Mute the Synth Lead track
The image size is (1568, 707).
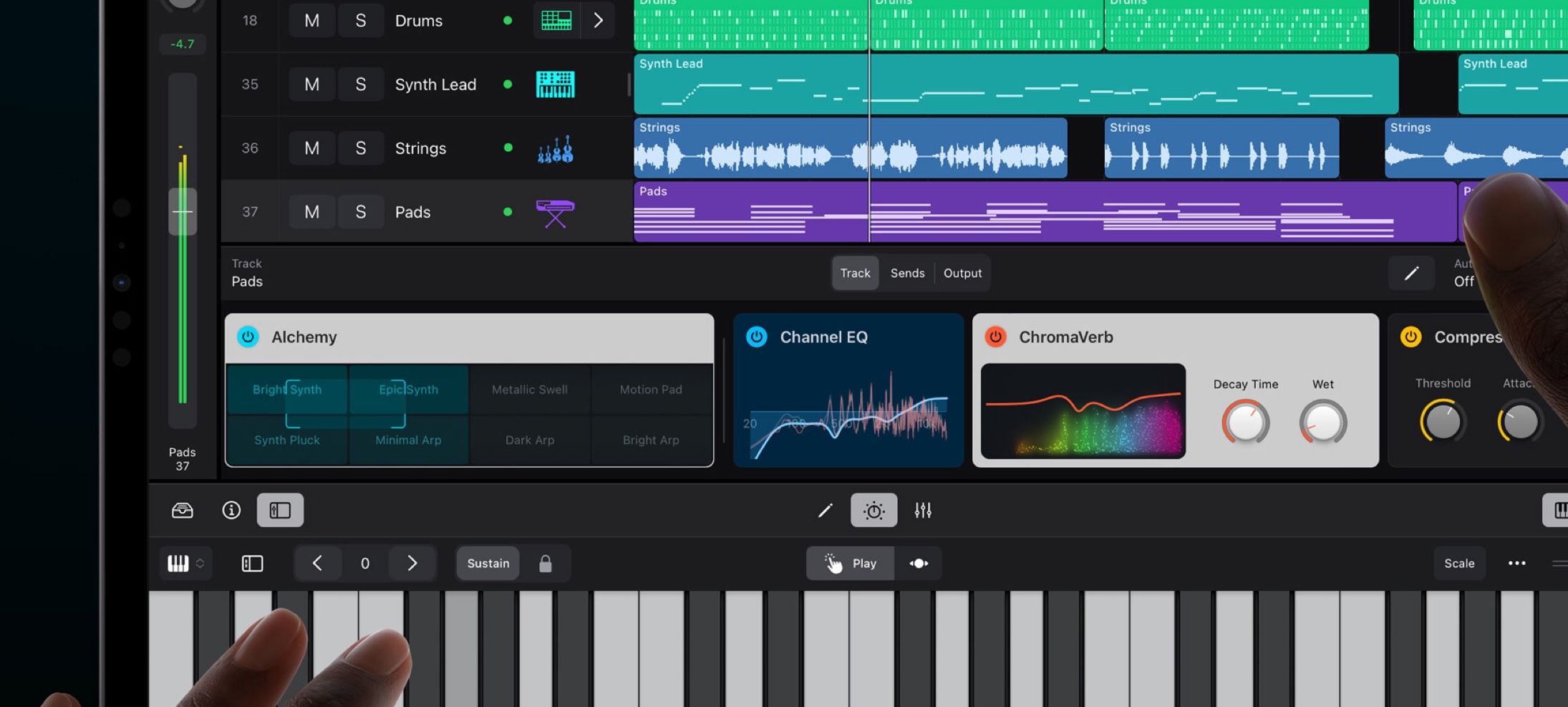312,85
